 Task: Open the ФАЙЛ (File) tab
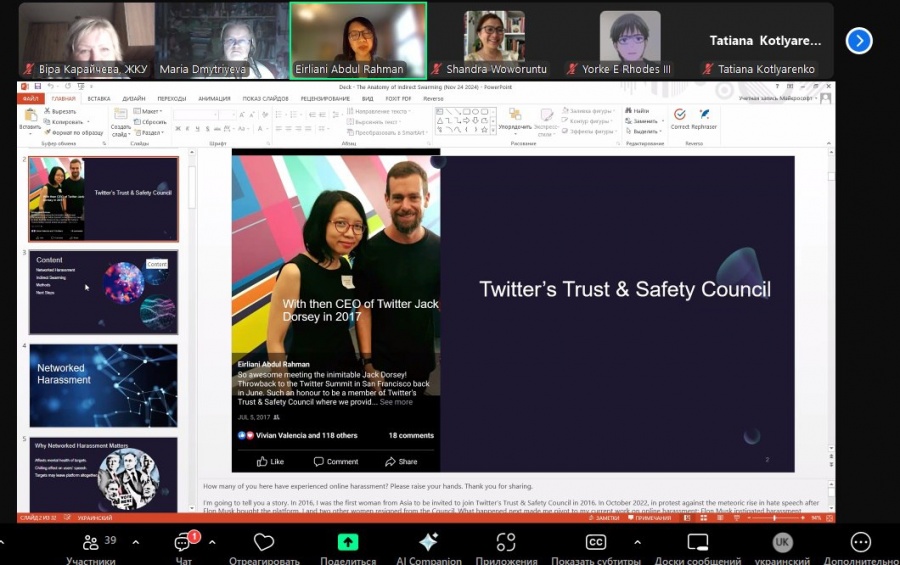tap(30, 99)
